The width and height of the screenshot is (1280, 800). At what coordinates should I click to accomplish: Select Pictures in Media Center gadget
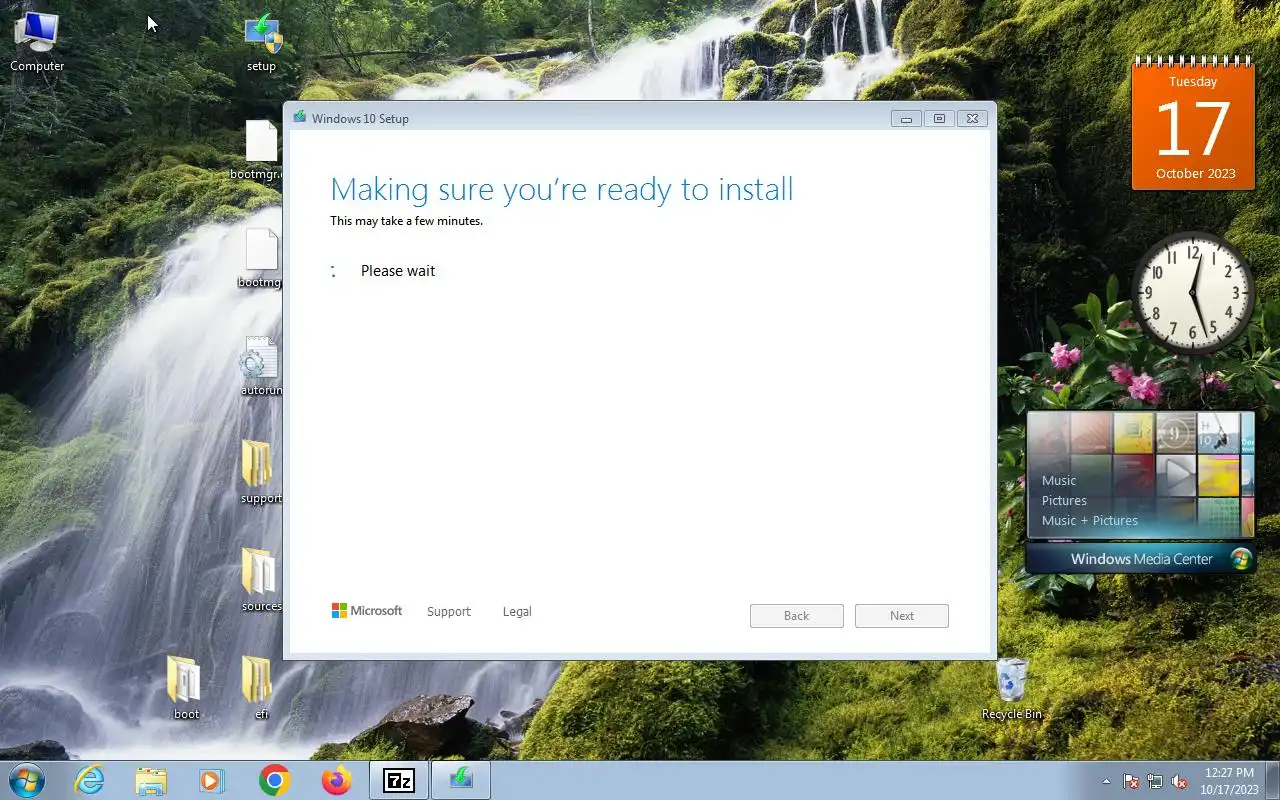coord(1064,500)
